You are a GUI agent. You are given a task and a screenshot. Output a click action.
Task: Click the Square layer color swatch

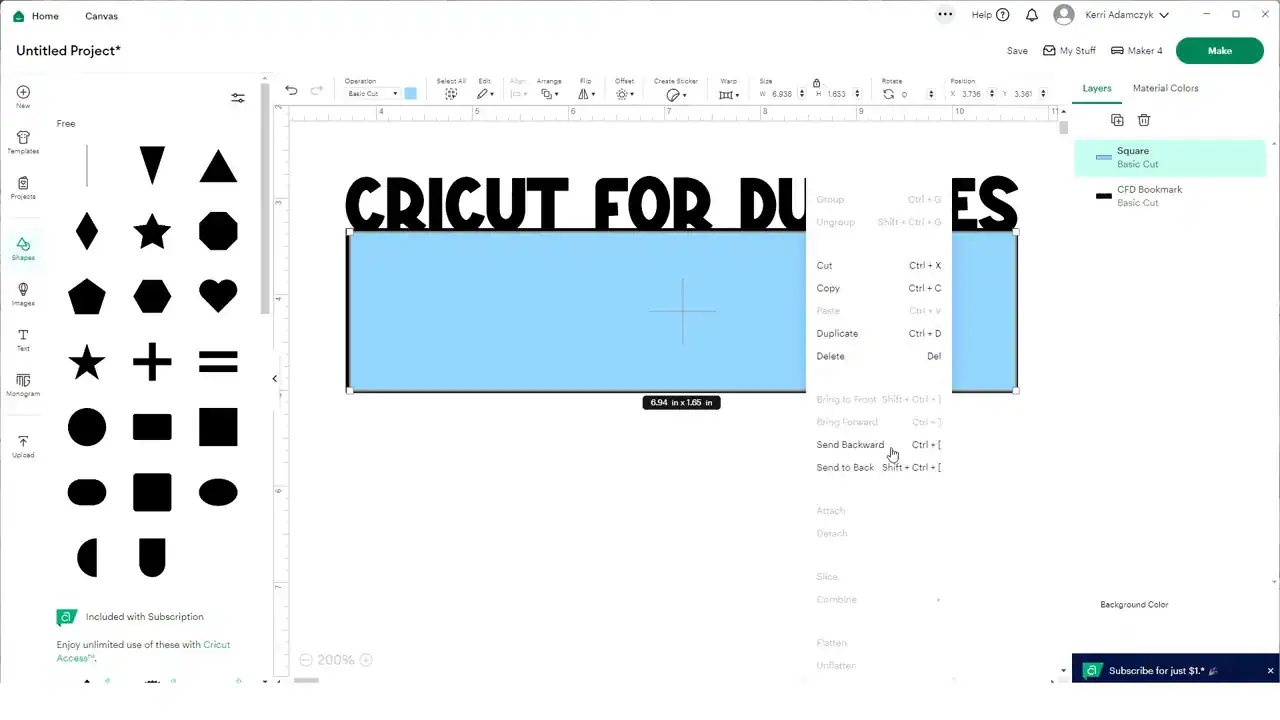pyautogui.click(x=1104, y=157)
